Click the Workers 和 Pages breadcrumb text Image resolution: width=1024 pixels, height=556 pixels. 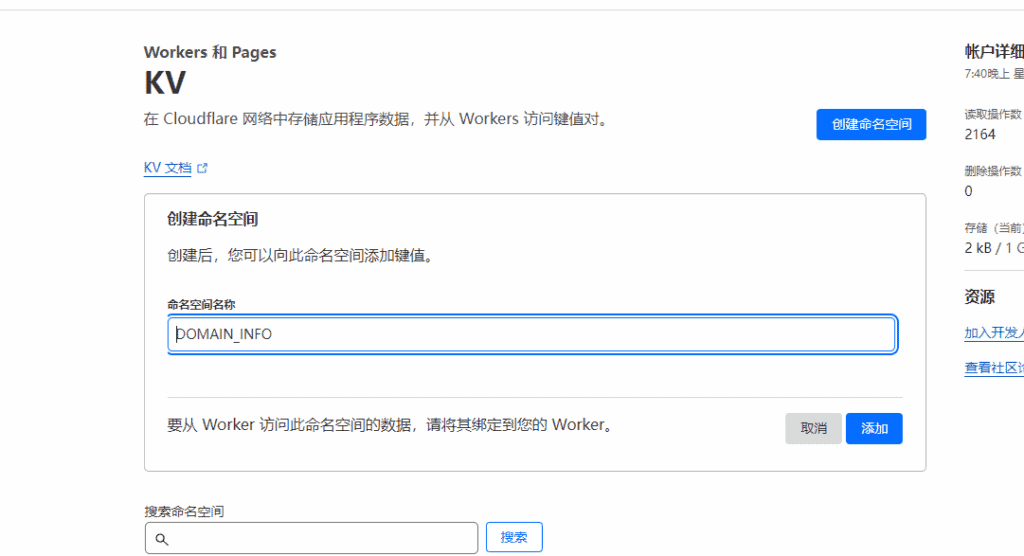click(210, 52)
